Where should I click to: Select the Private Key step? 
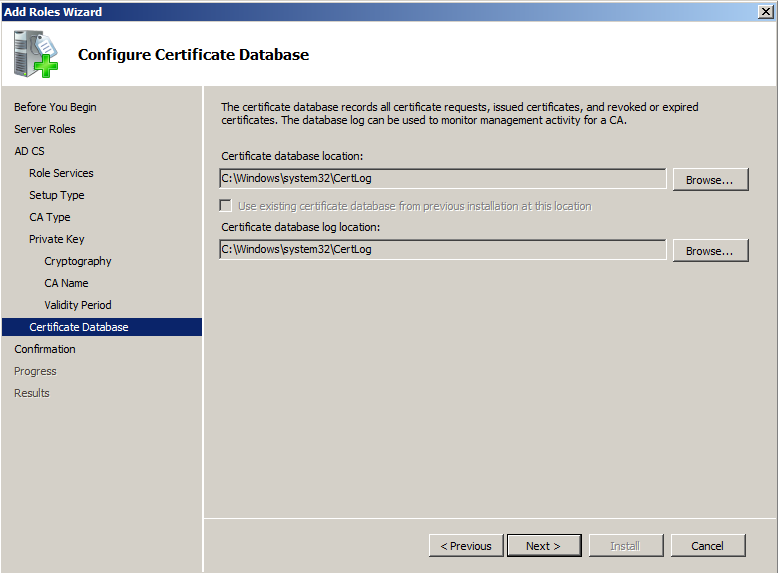pyautogui.click(x=56, y=239)
